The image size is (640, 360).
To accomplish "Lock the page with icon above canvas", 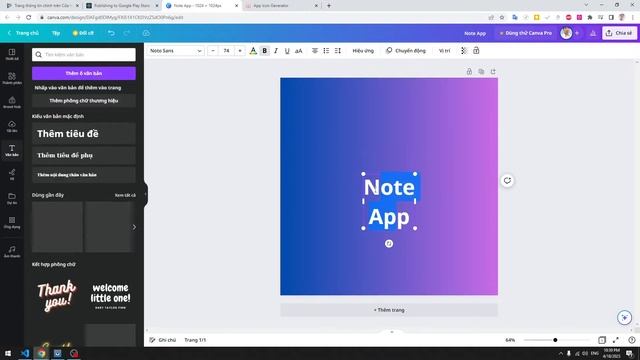I will (469, 71).
